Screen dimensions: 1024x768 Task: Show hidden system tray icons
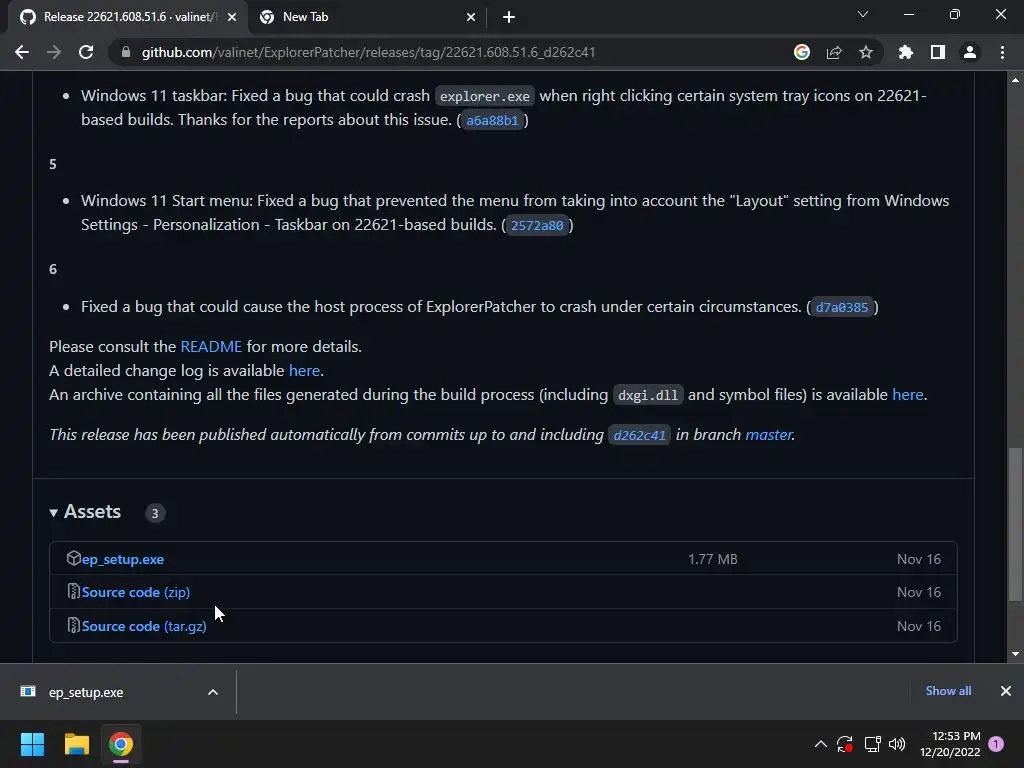tap(821, 744)
